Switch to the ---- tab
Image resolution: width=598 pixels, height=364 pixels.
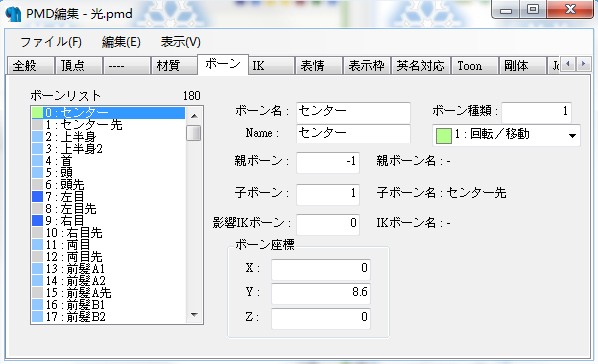click(x=127, y=66)
